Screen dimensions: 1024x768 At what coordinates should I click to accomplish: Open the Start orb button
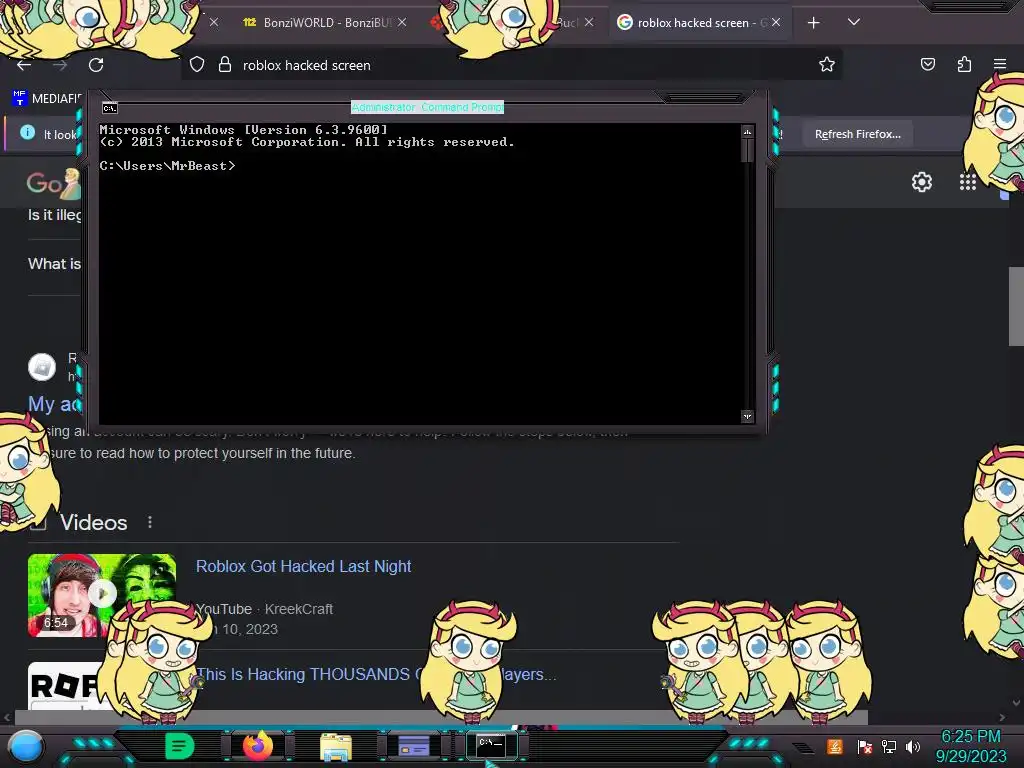point(26,746)
